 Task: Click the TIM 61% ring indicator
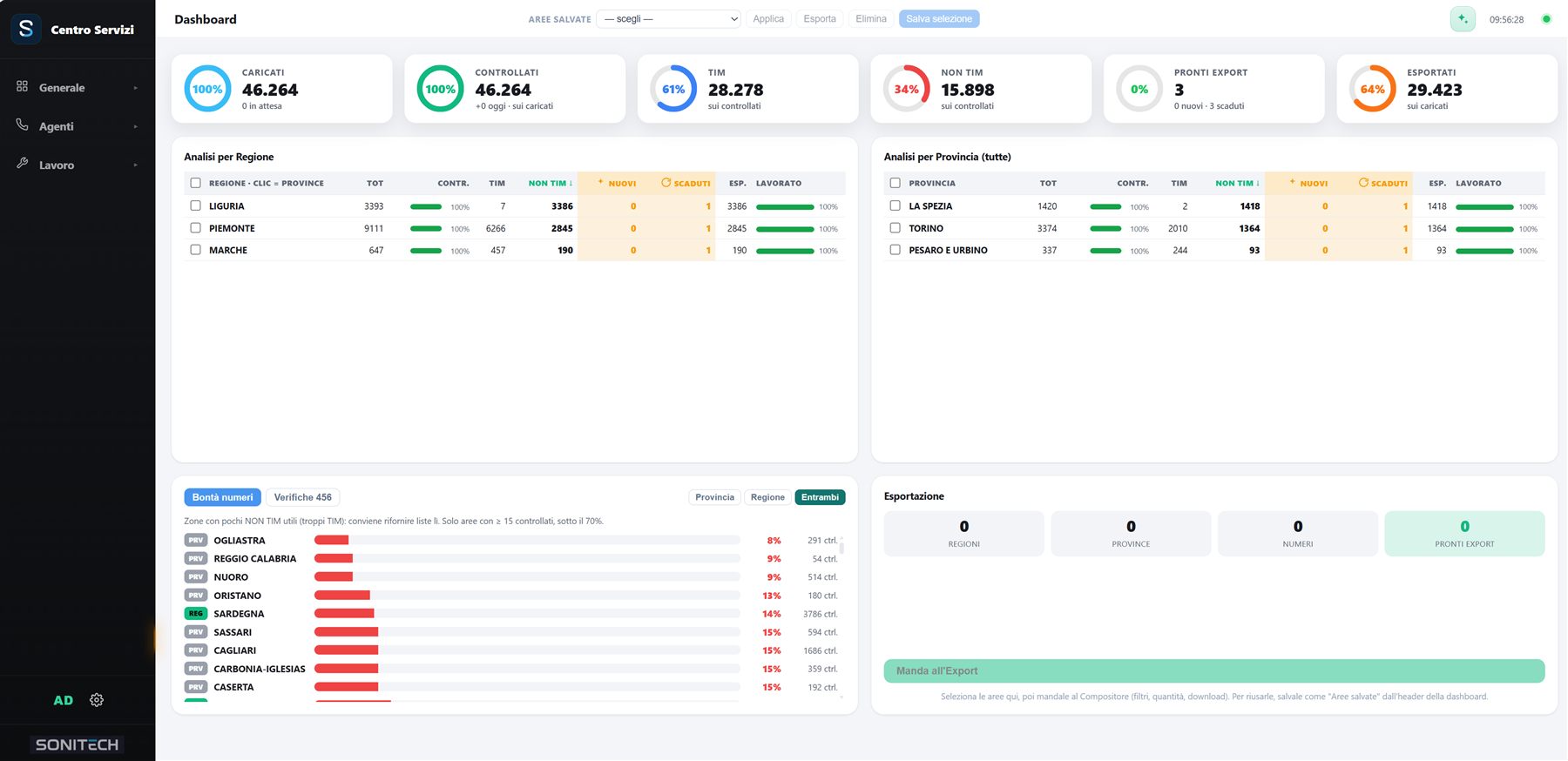pyautogui.click(x=673, y=89)
